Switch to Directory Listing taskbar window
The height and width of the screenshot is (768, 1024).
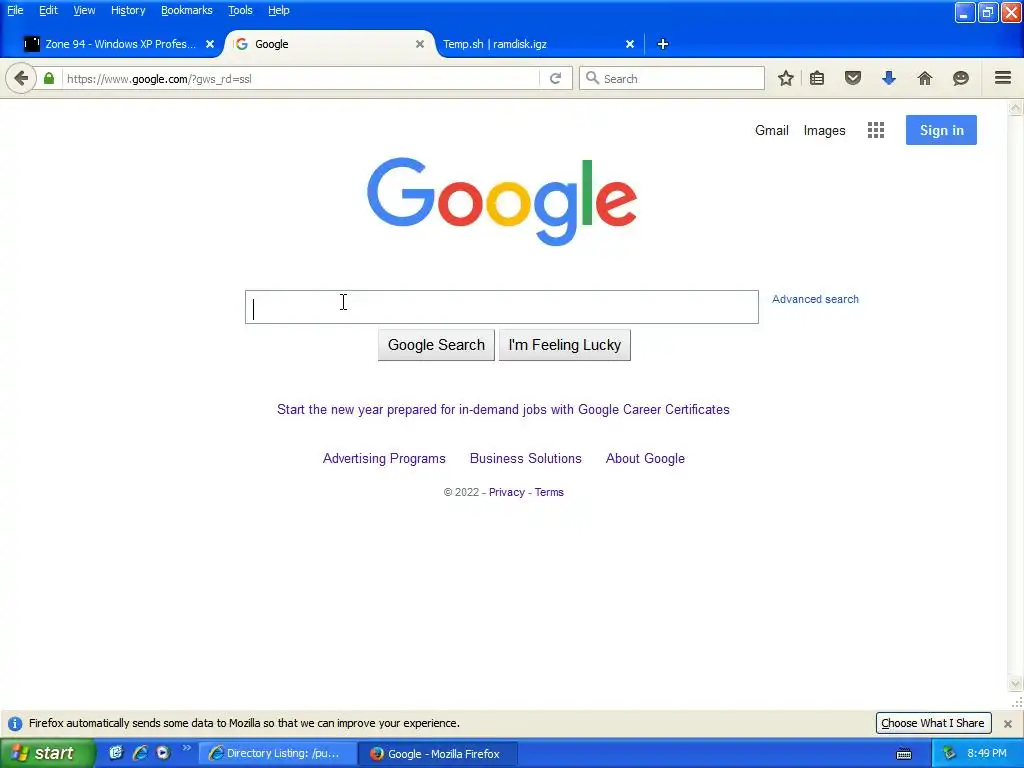tap(278, 754)
